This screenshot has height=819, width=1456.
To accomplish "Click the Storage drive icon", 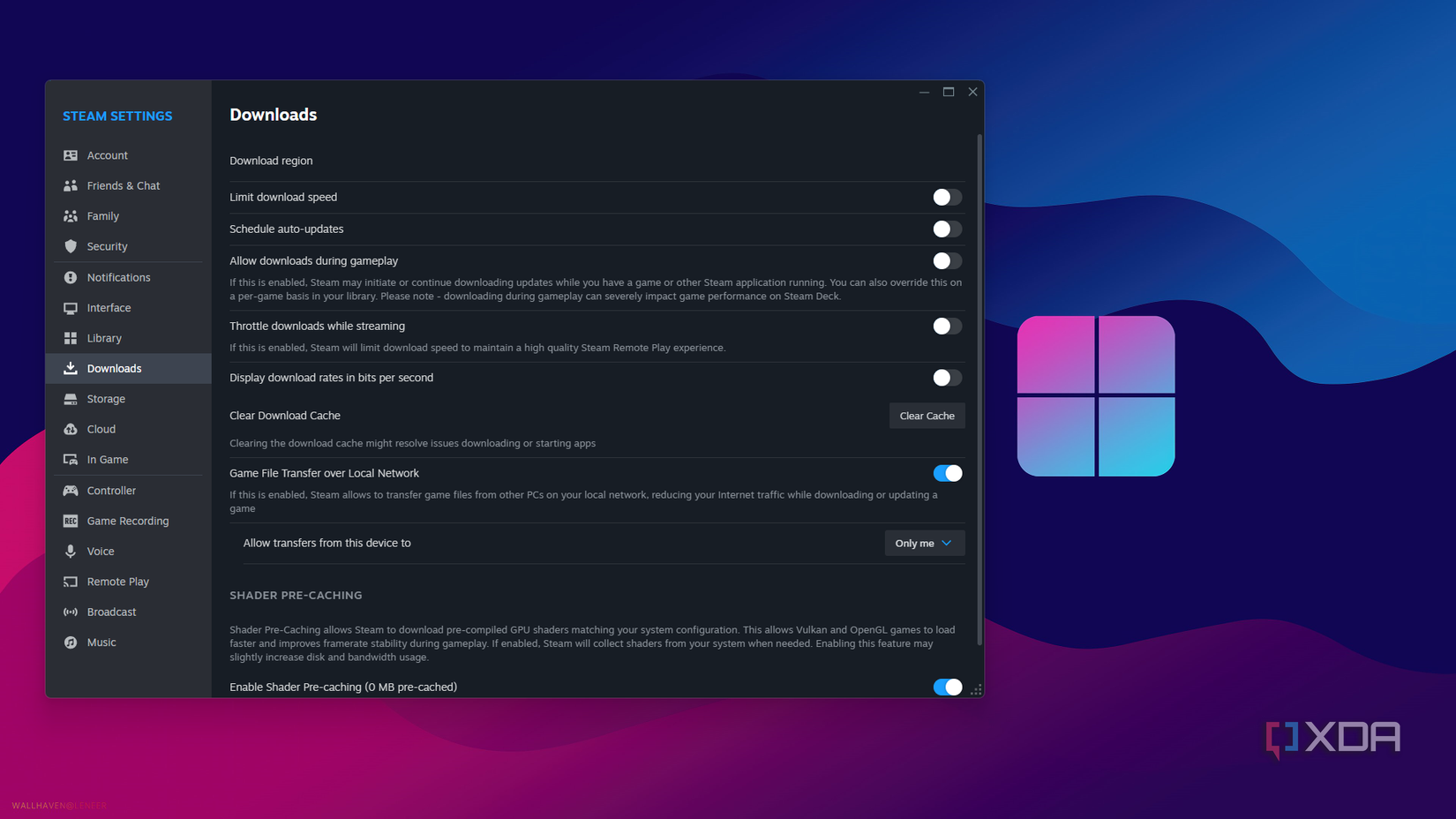I will pyautogui.click(x=71, y=399).
